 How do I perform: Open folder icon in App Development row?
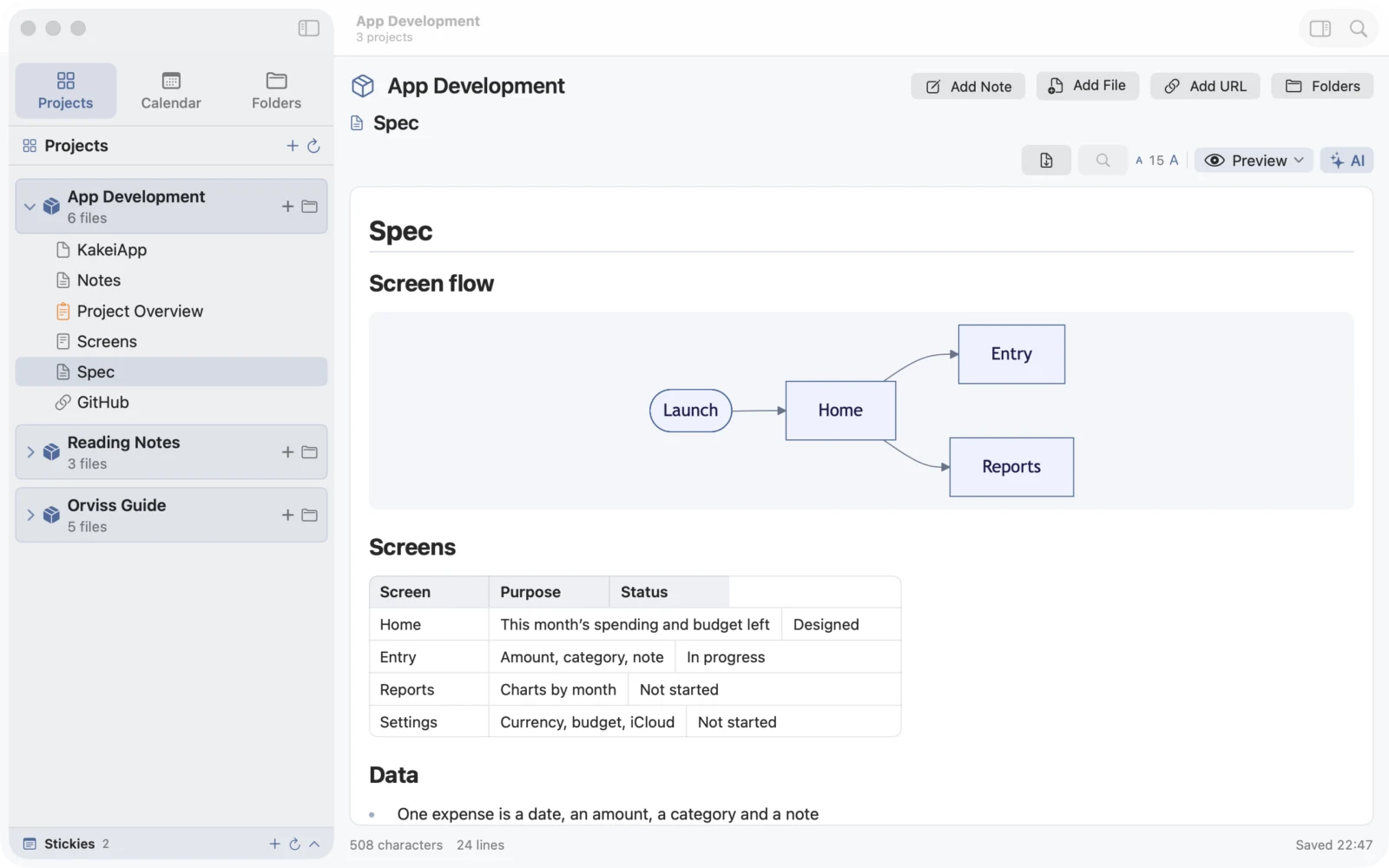[309, 207]
